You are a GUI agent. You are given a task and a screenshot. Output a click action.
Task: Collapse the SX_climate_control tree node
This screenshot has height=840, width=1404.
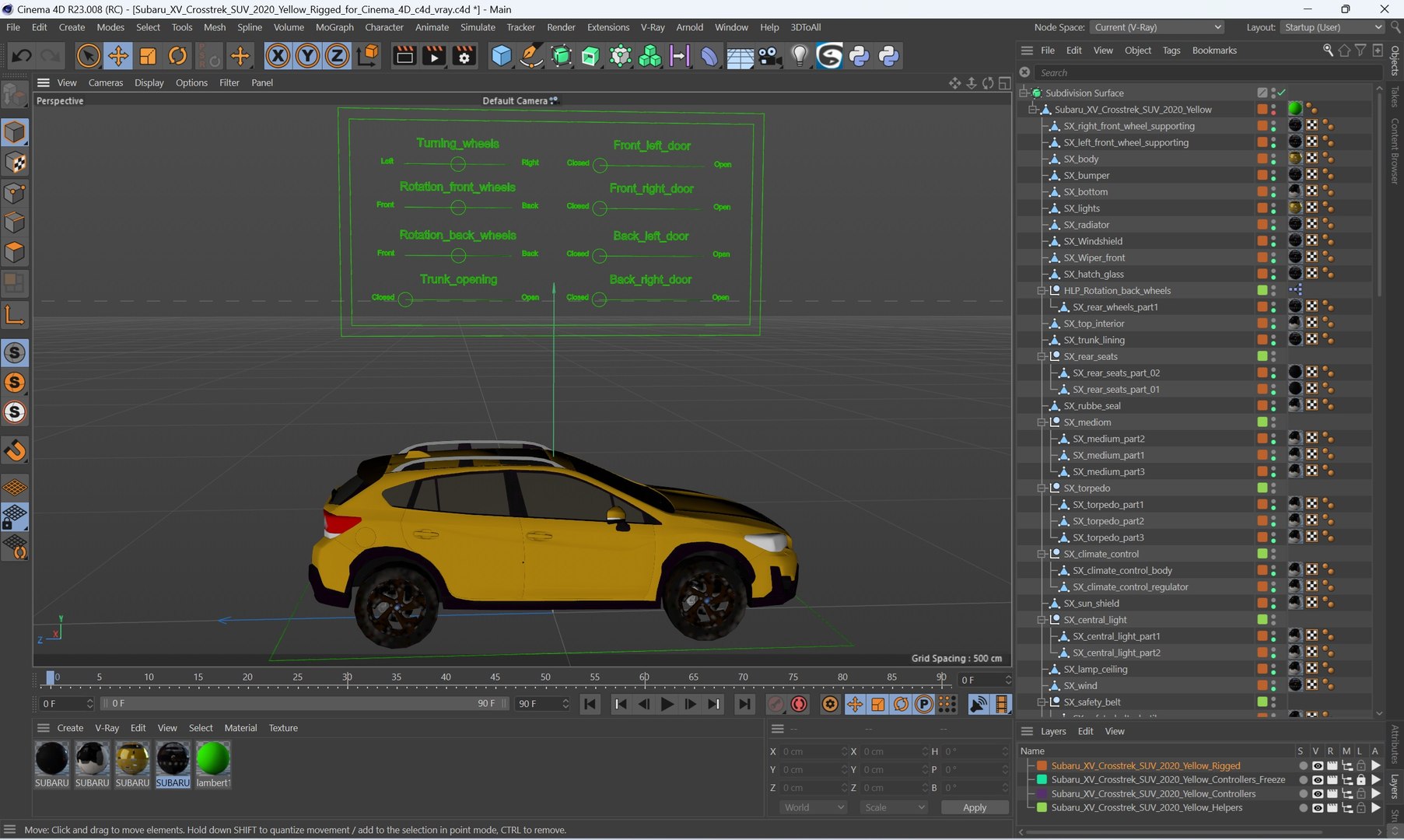point(1042,555)
